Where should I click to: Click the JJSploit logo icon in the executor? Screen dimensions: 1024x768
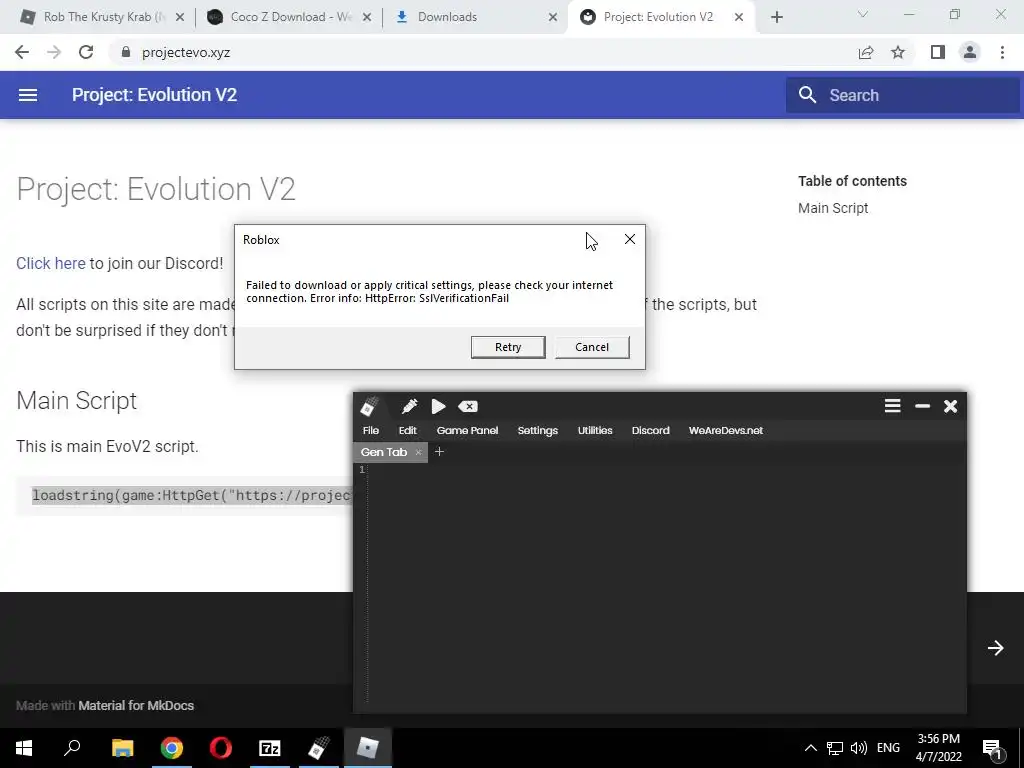coord(369,406)
